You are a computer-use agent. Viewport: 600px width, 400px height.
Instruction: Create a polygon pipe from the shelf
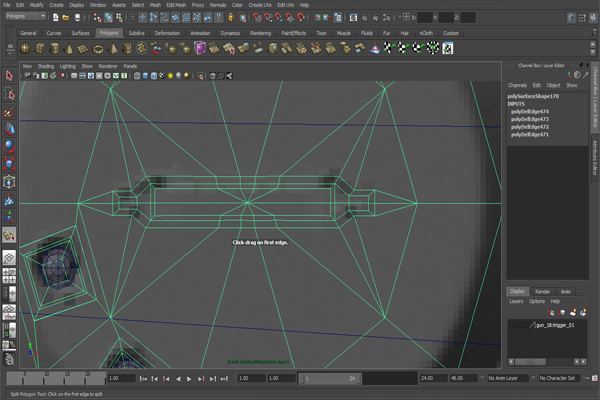pyautogui.click(x=127, y=49)
